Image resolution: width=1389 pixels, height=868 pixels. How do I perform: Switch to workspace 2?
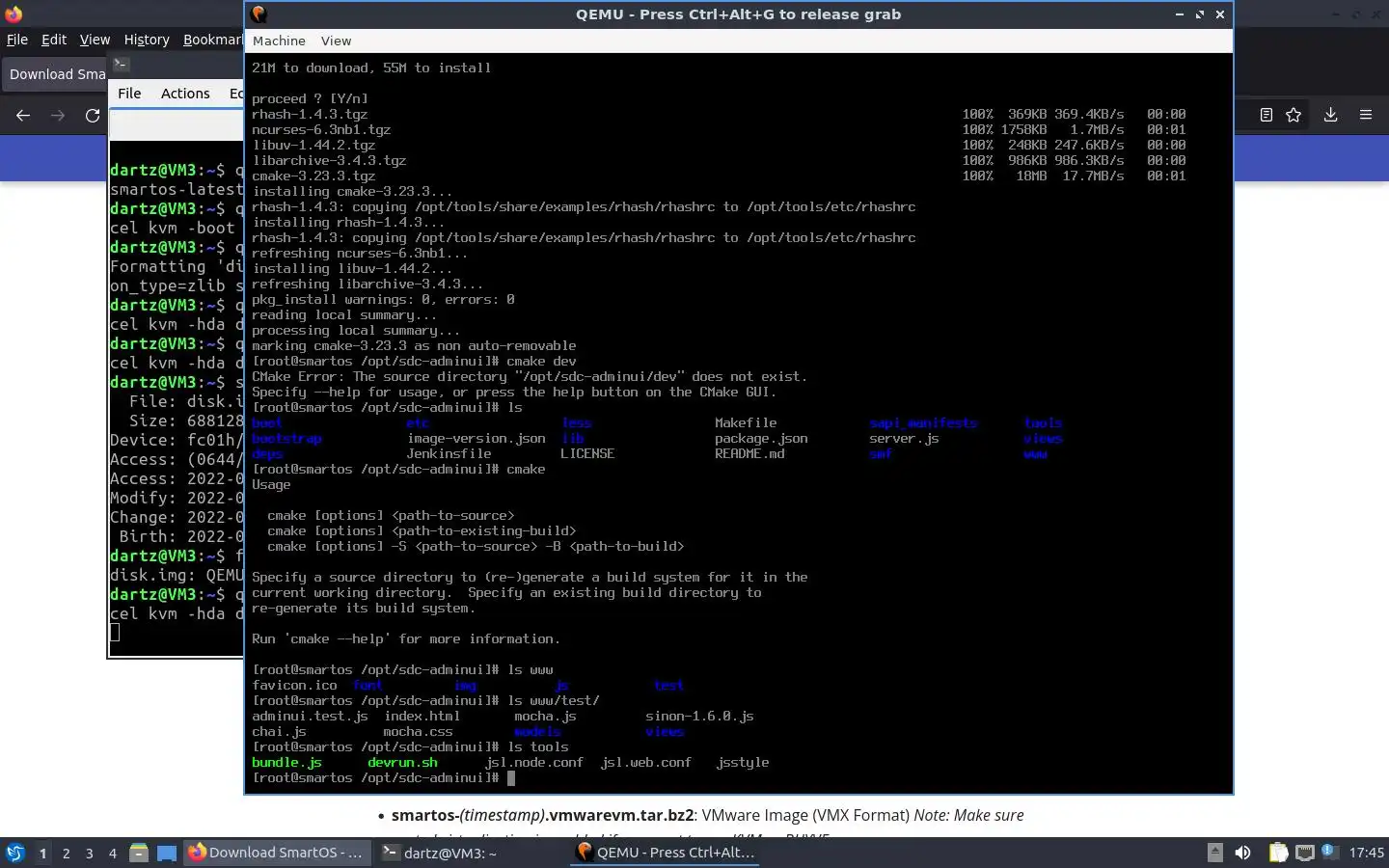click(66, 853)
